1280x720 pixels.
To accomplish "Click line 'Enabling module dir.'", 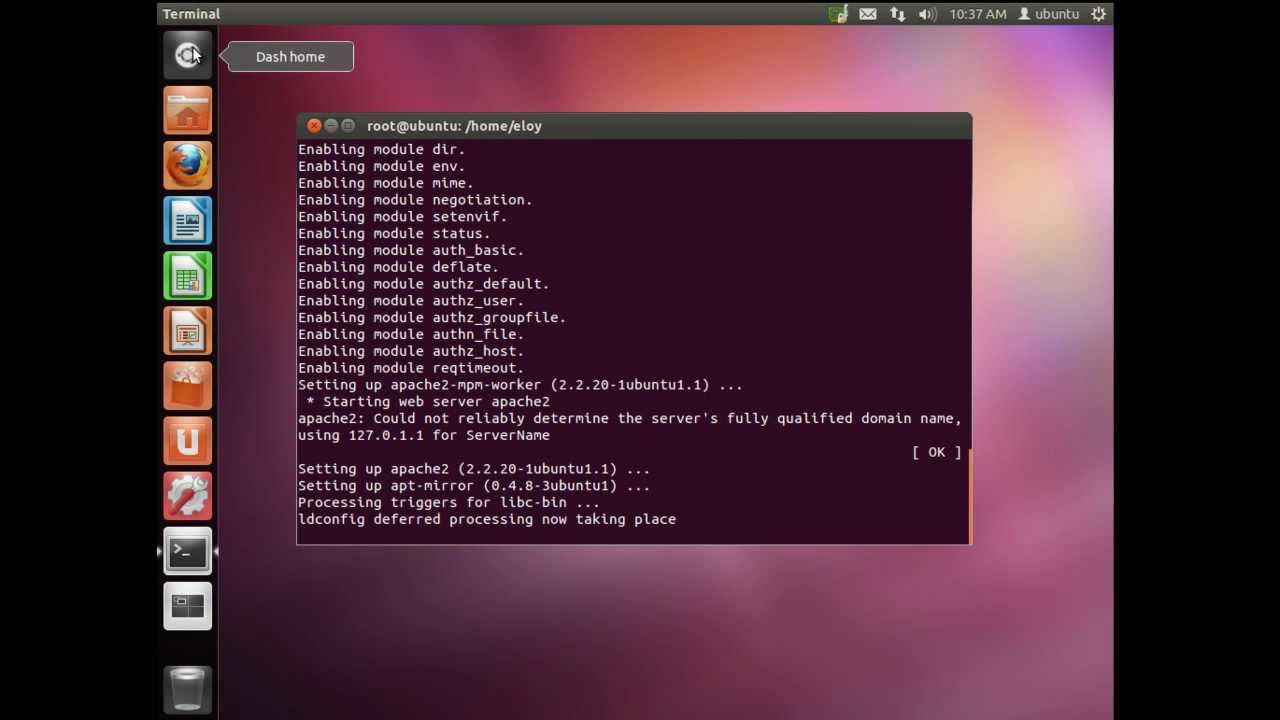I will coord(381,149).
